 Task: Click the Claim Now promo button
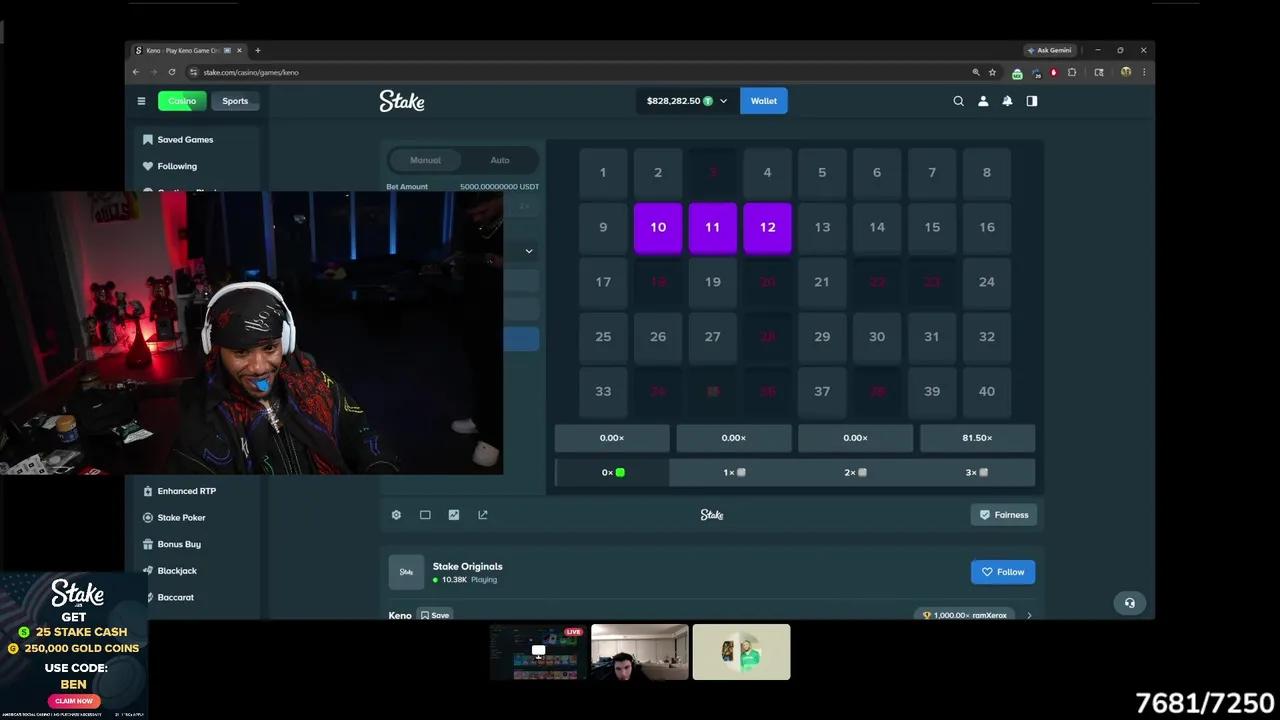pyautogui.click(x=74, y=701)
